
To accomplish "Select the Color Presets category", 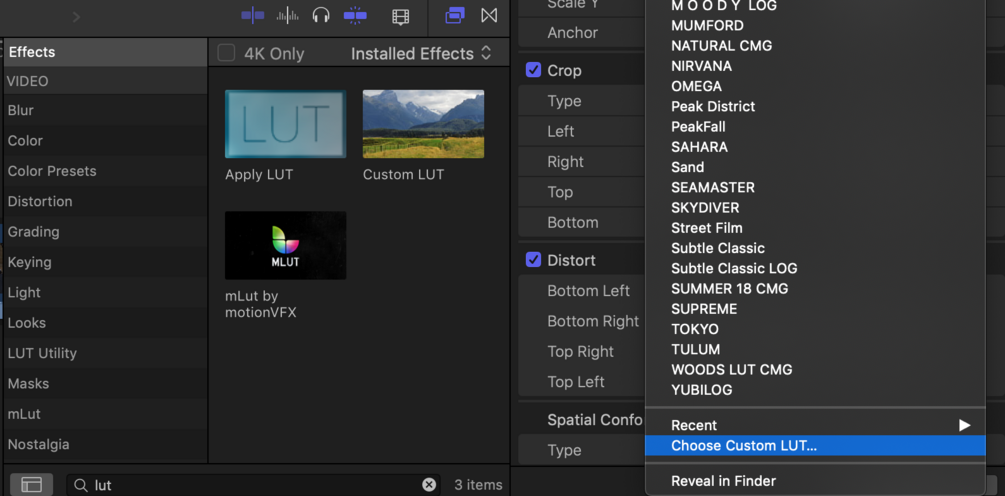I will tap(105, 171).
